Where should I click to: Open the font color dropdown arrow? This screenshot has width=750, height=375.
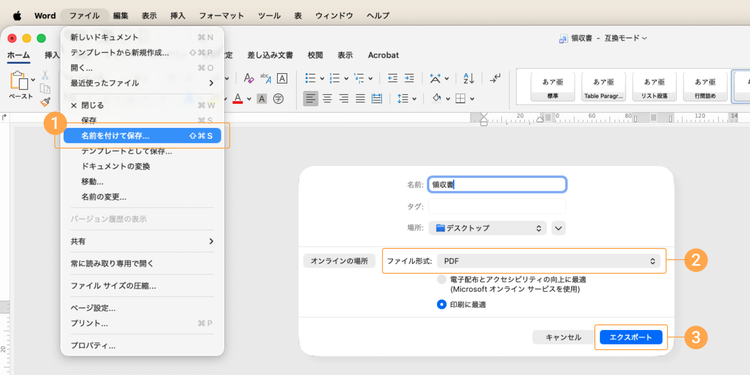(x=249, y=99)
